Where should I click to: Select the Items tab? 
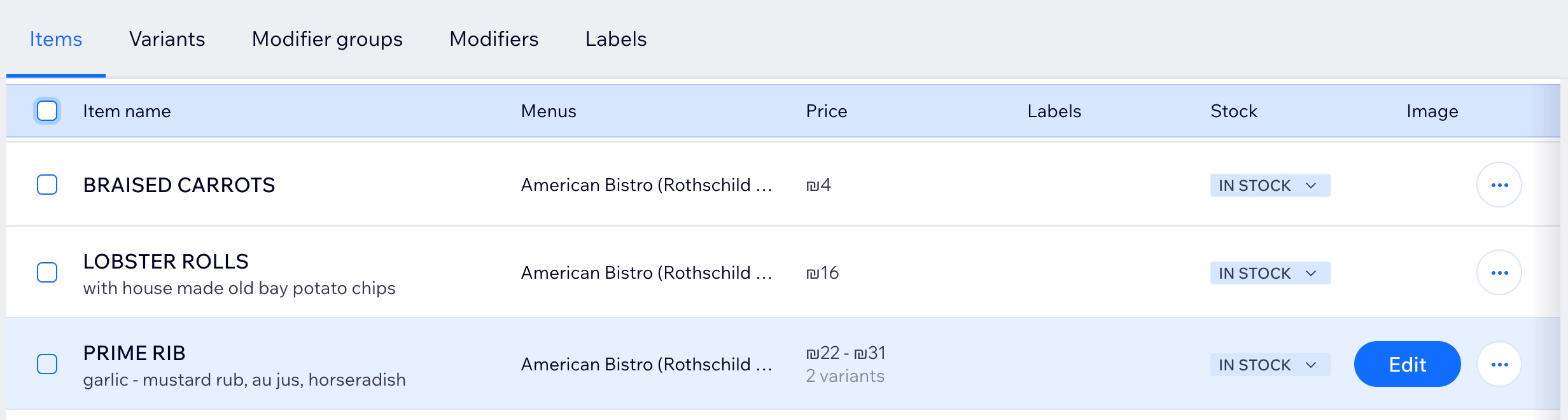coord(56,39)
